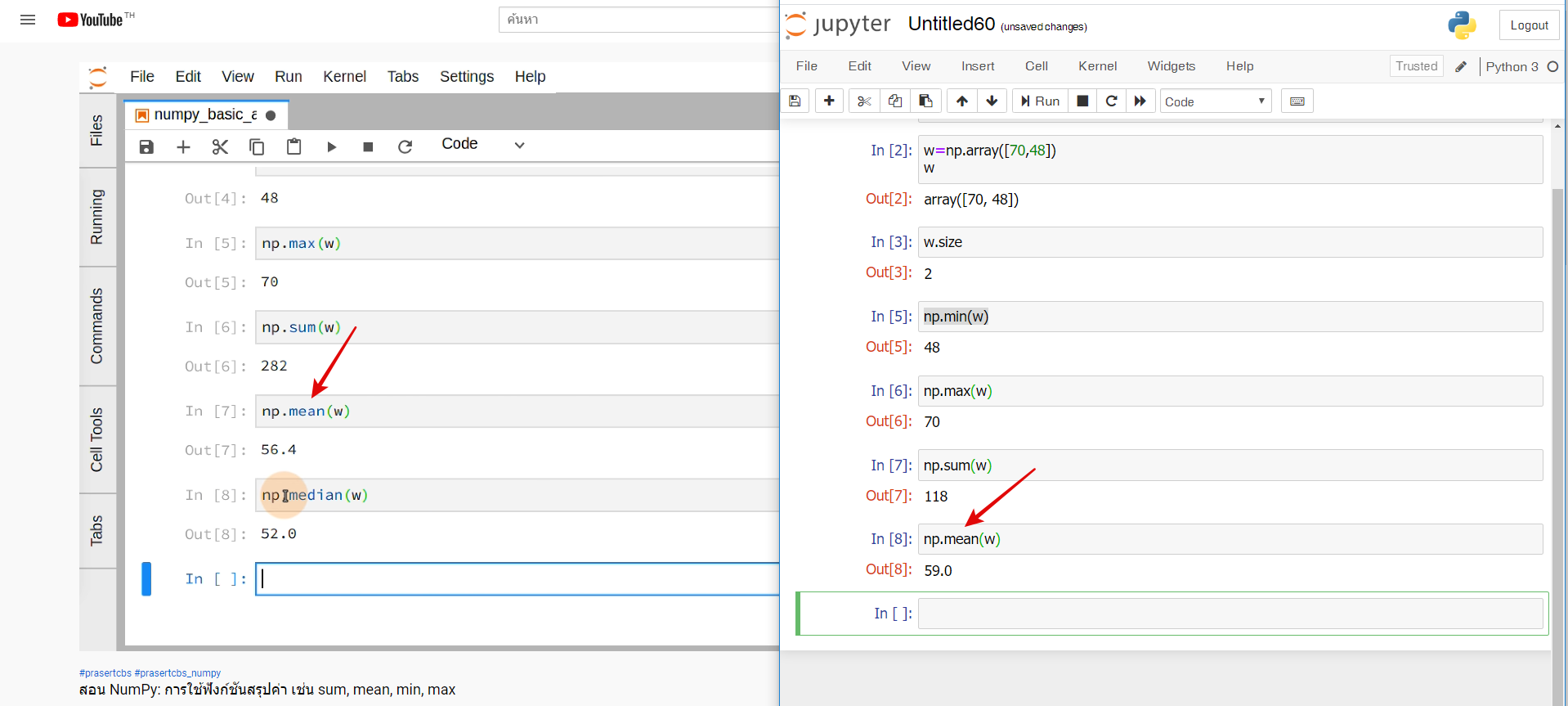
Task: Click the Run button in Jupyter Notebook
Action: 1040,101
